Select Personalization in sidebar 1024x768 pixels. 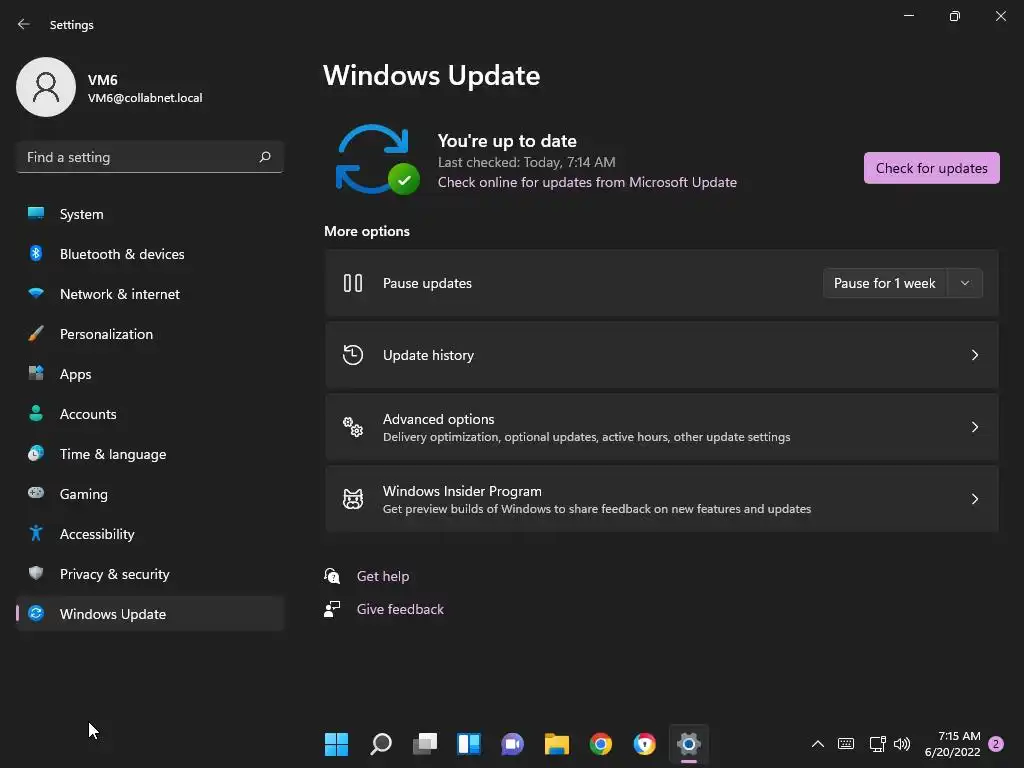click(150, 334)
